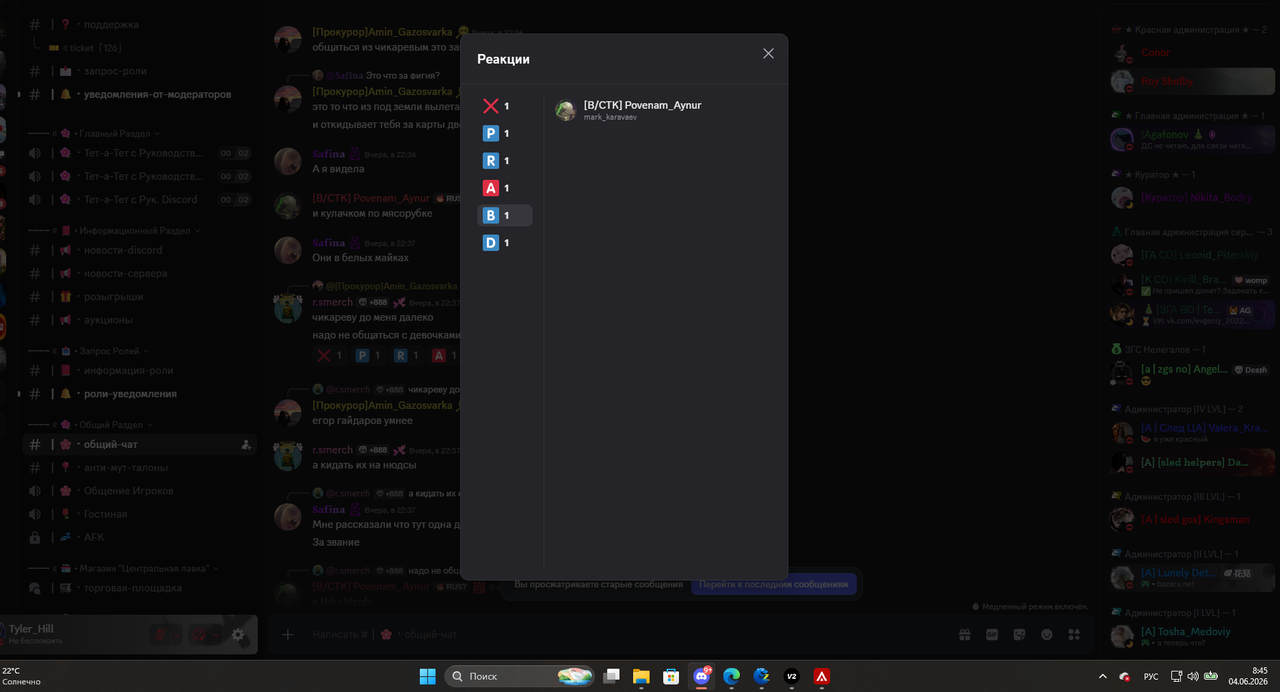Click Roy Shelby in member list
Screen dimensions: 1280x692
click(x=1190, y=81)
